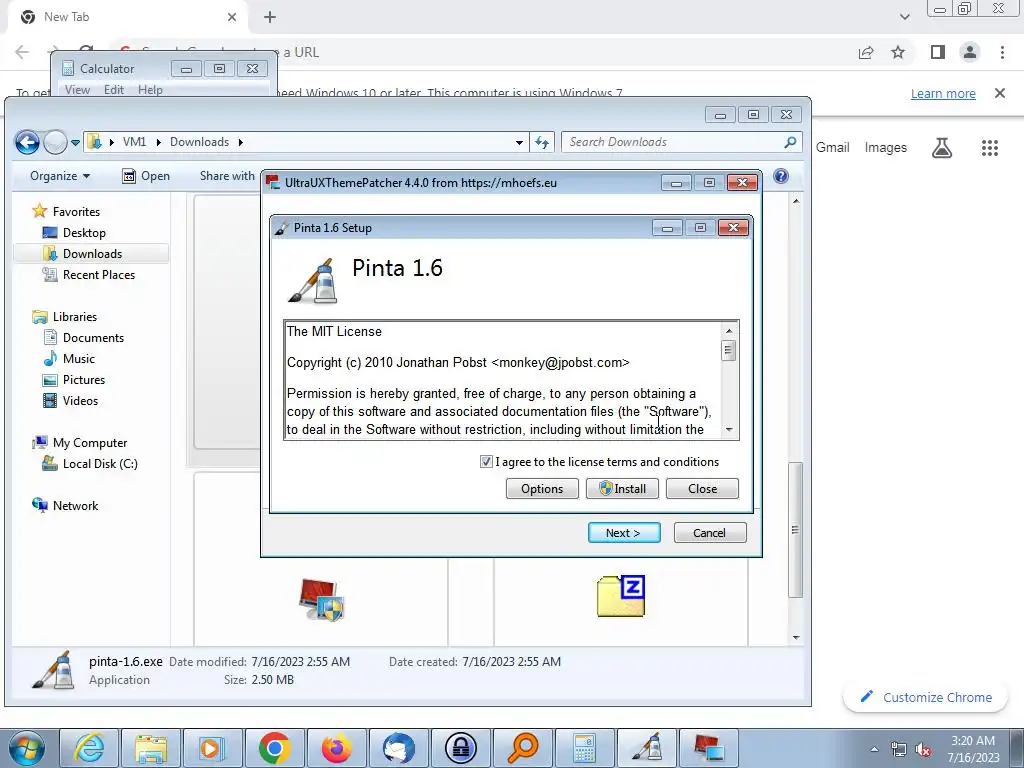
Task: Switch to Calculator in taskbar
Action: 584,748
